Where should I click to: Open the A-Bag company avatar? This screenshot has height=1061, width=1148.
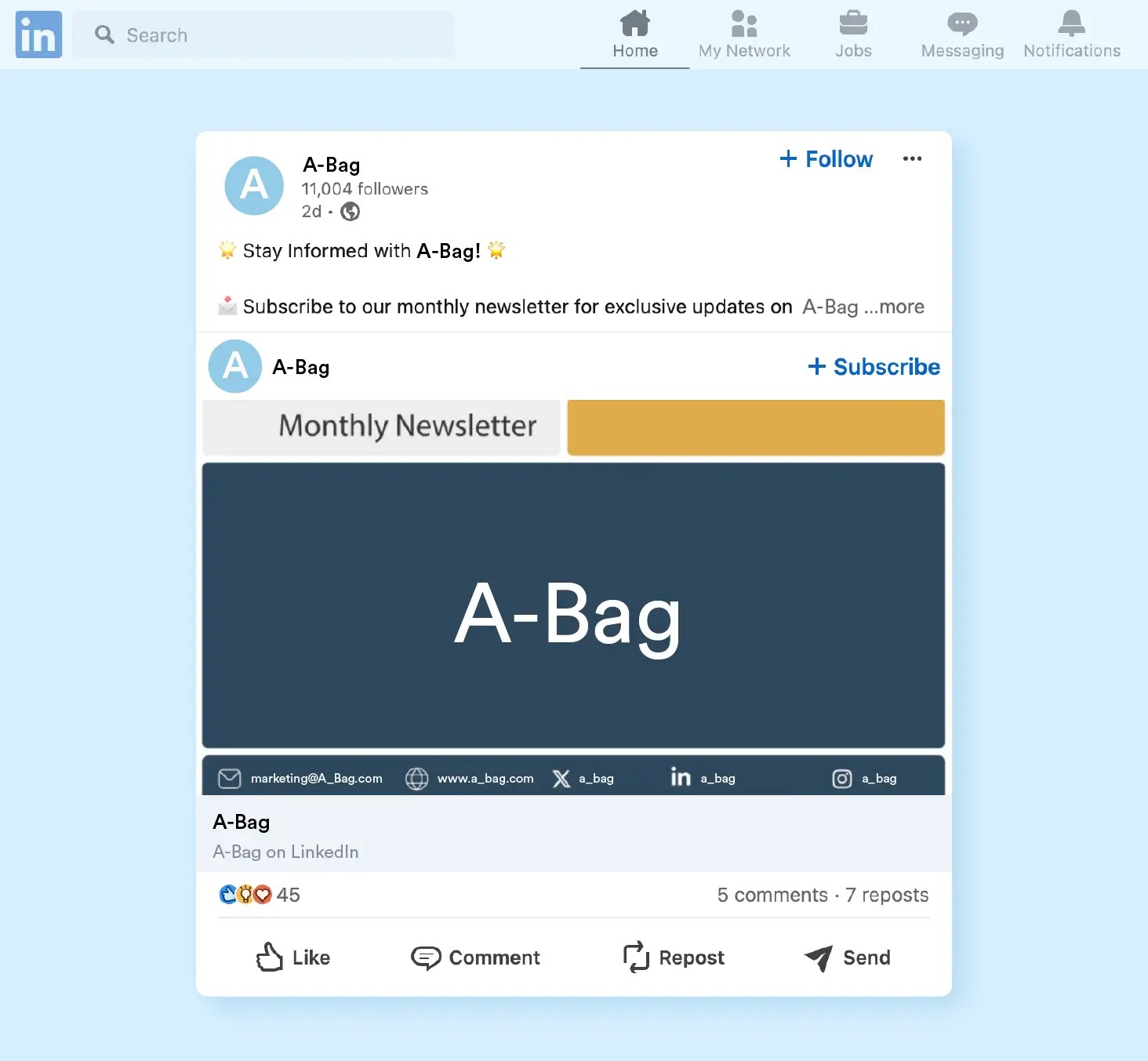(x=253, y=186)
